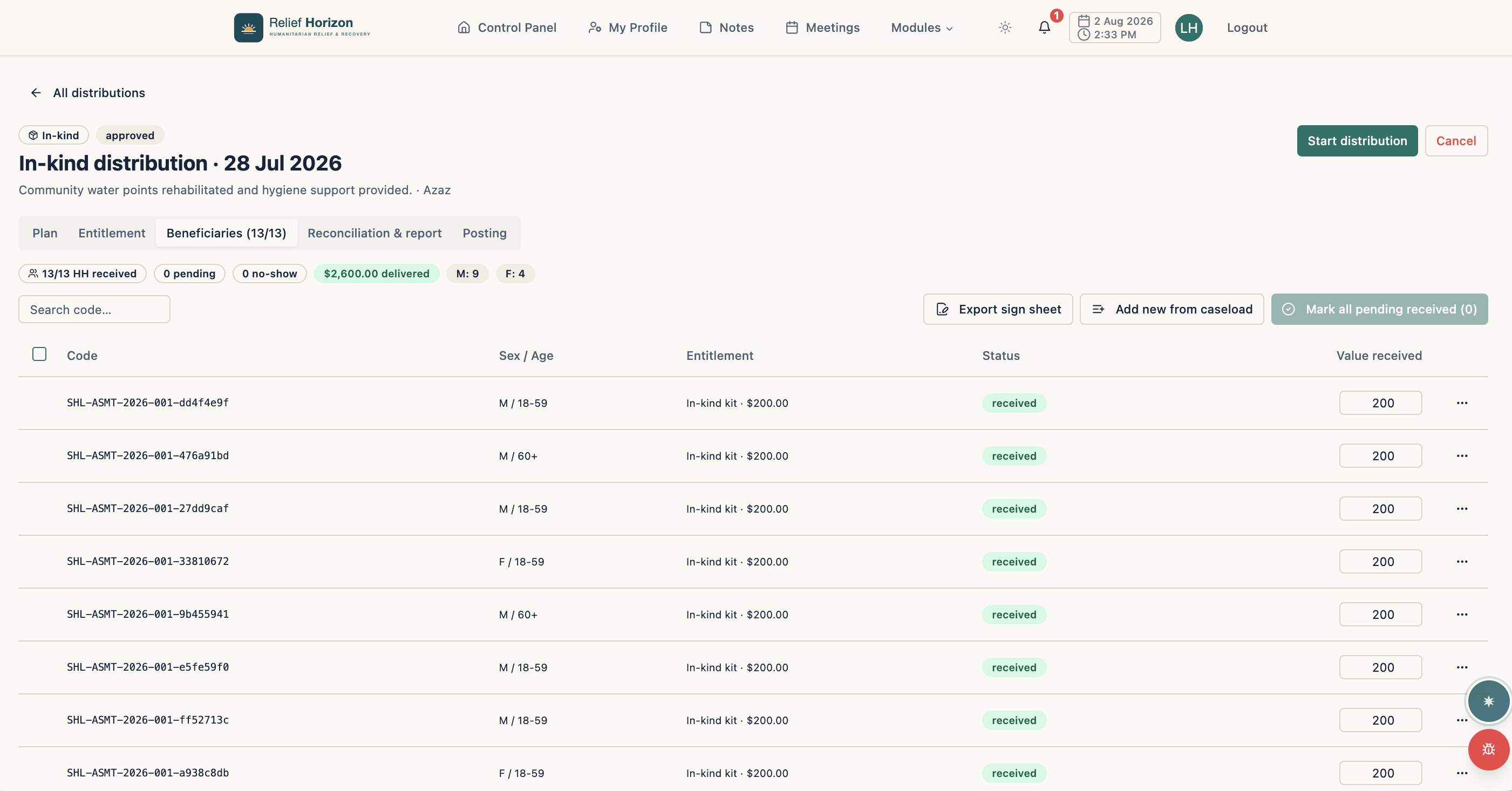
Task: Switch to the Entitlement tab
Action: click(112, 233)
